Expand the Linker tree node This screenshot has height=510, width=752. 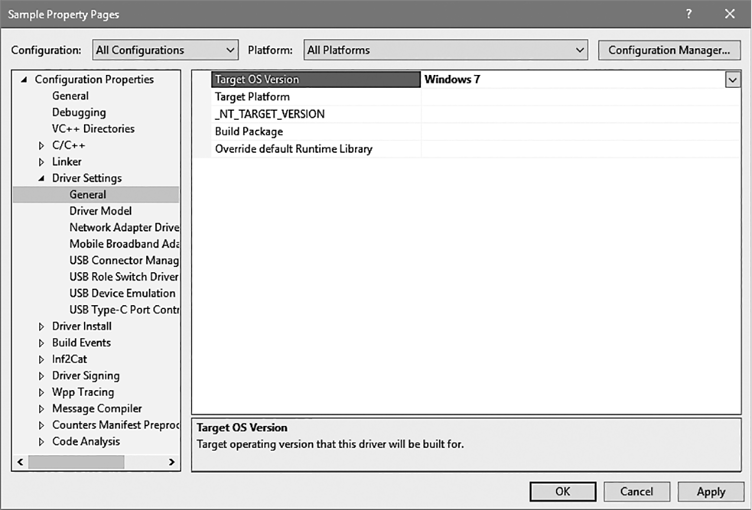pos(41,162)
